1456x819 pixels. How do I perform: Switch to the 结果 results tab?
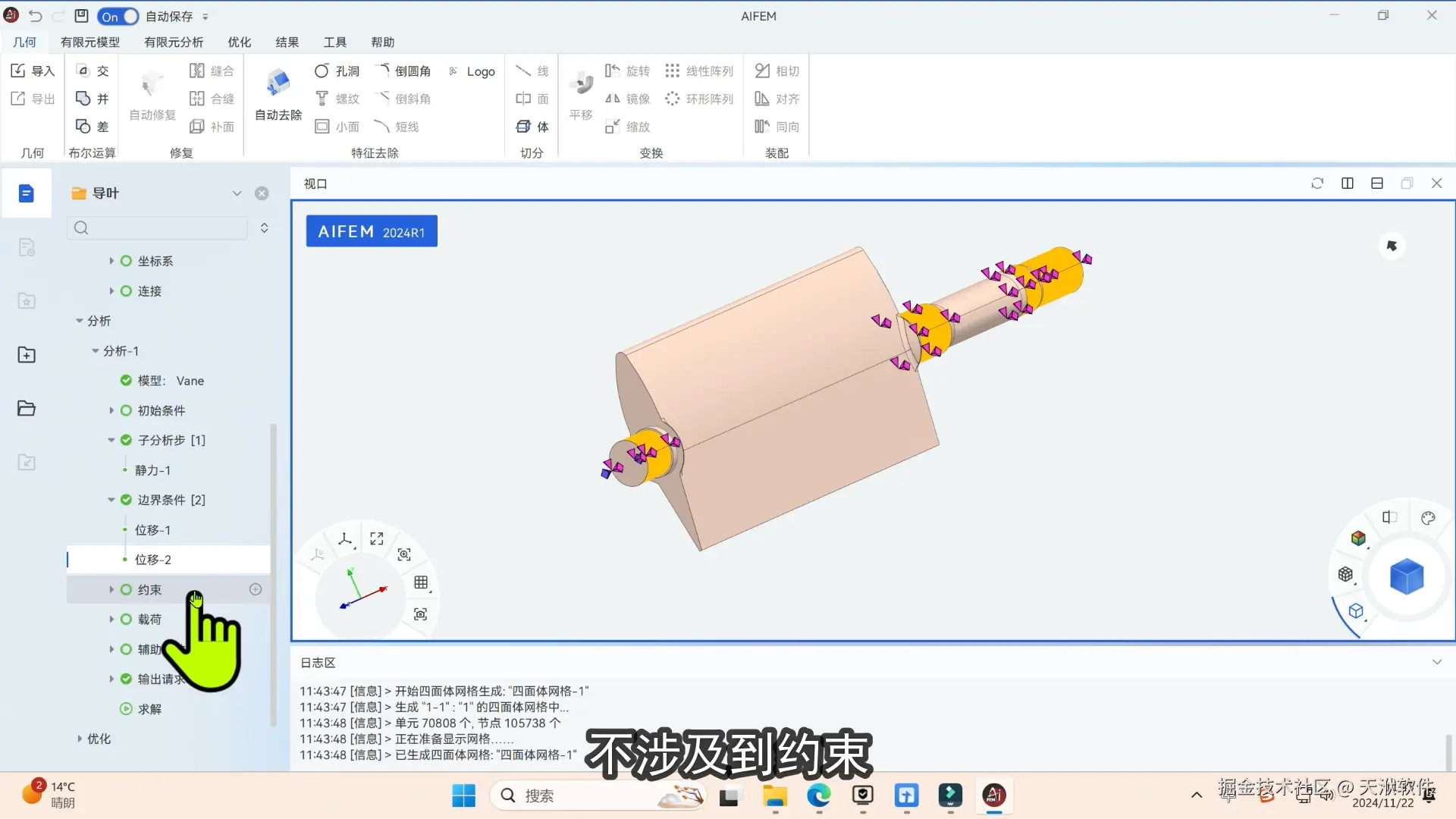287,42
